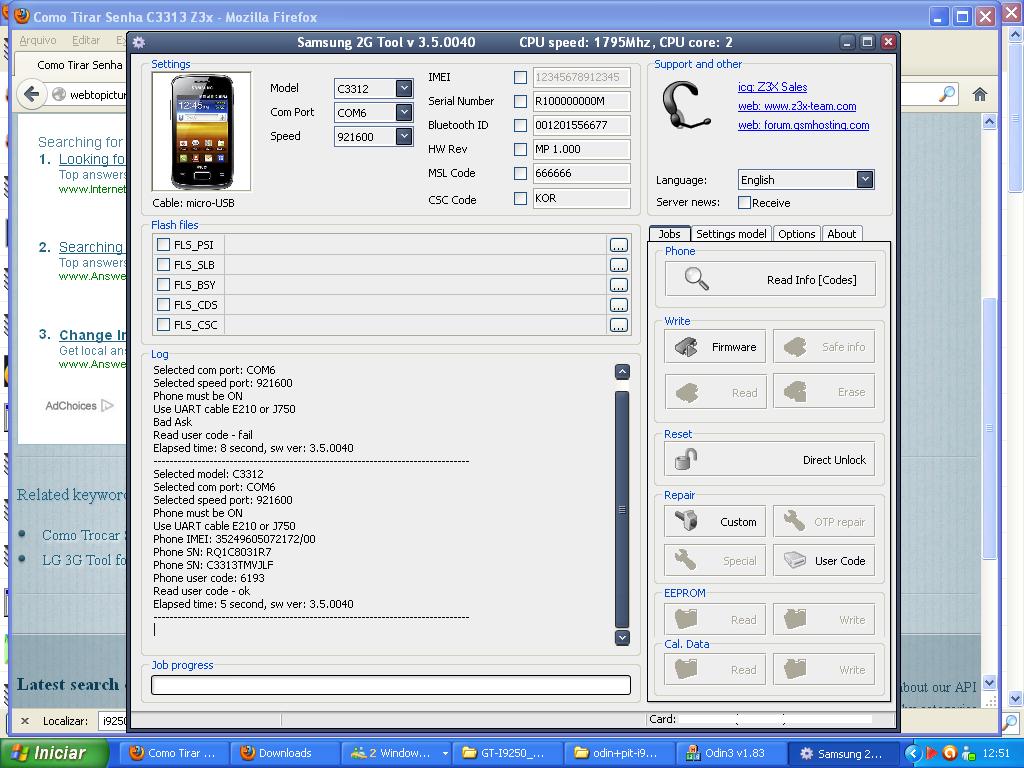Image resolution: width=1024 pixels, height=768 pixels.
Task: Click Firefox back arrow button
Action: click(x=31, y=95)
